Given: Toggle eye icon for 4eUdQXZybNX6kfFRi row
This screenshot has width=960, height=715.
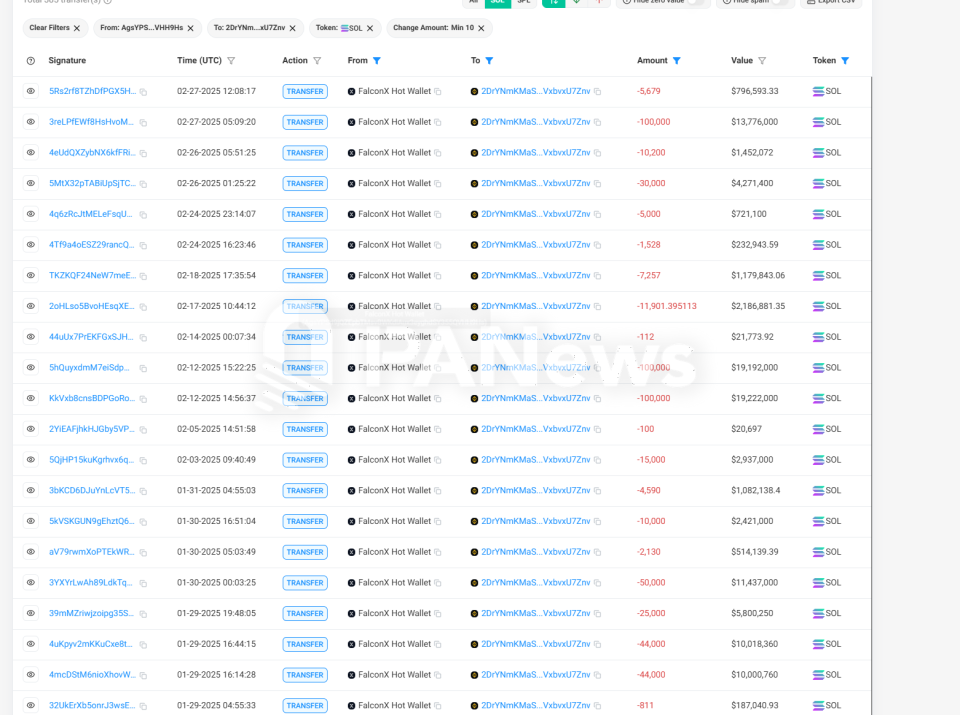Looking at the screenshot, I should click(31, 152).
